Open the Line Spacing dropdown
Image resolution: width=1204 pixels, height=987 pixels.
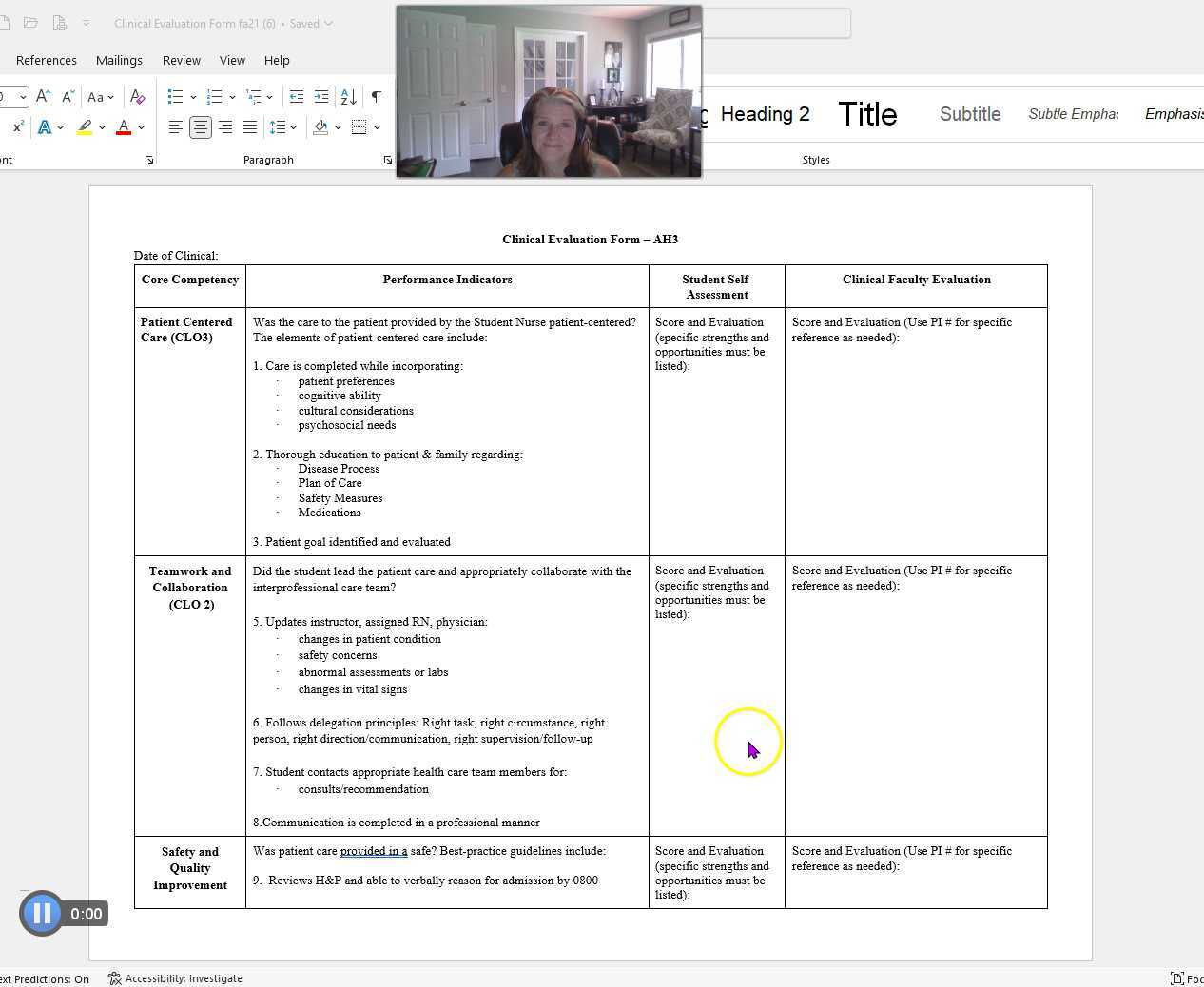point(281,126)
